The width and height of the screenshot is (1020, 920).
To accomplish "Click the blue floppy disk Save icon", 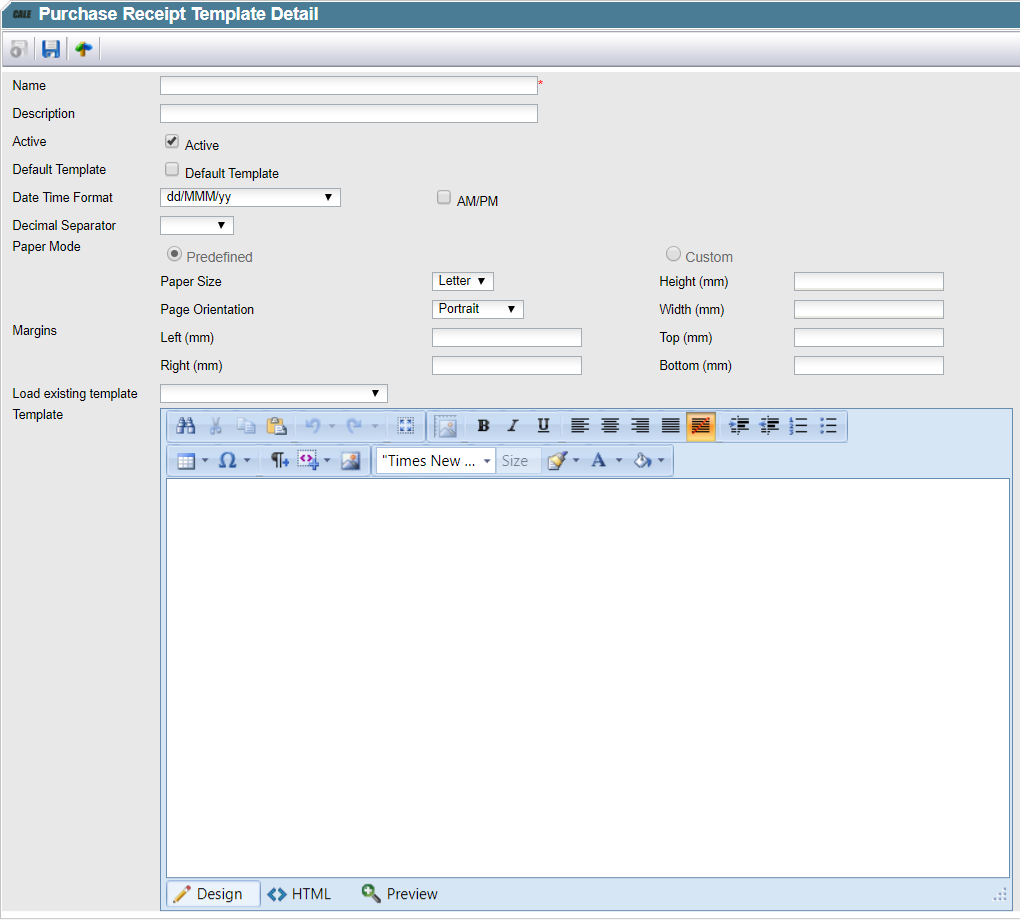I will tap(51, 49).
